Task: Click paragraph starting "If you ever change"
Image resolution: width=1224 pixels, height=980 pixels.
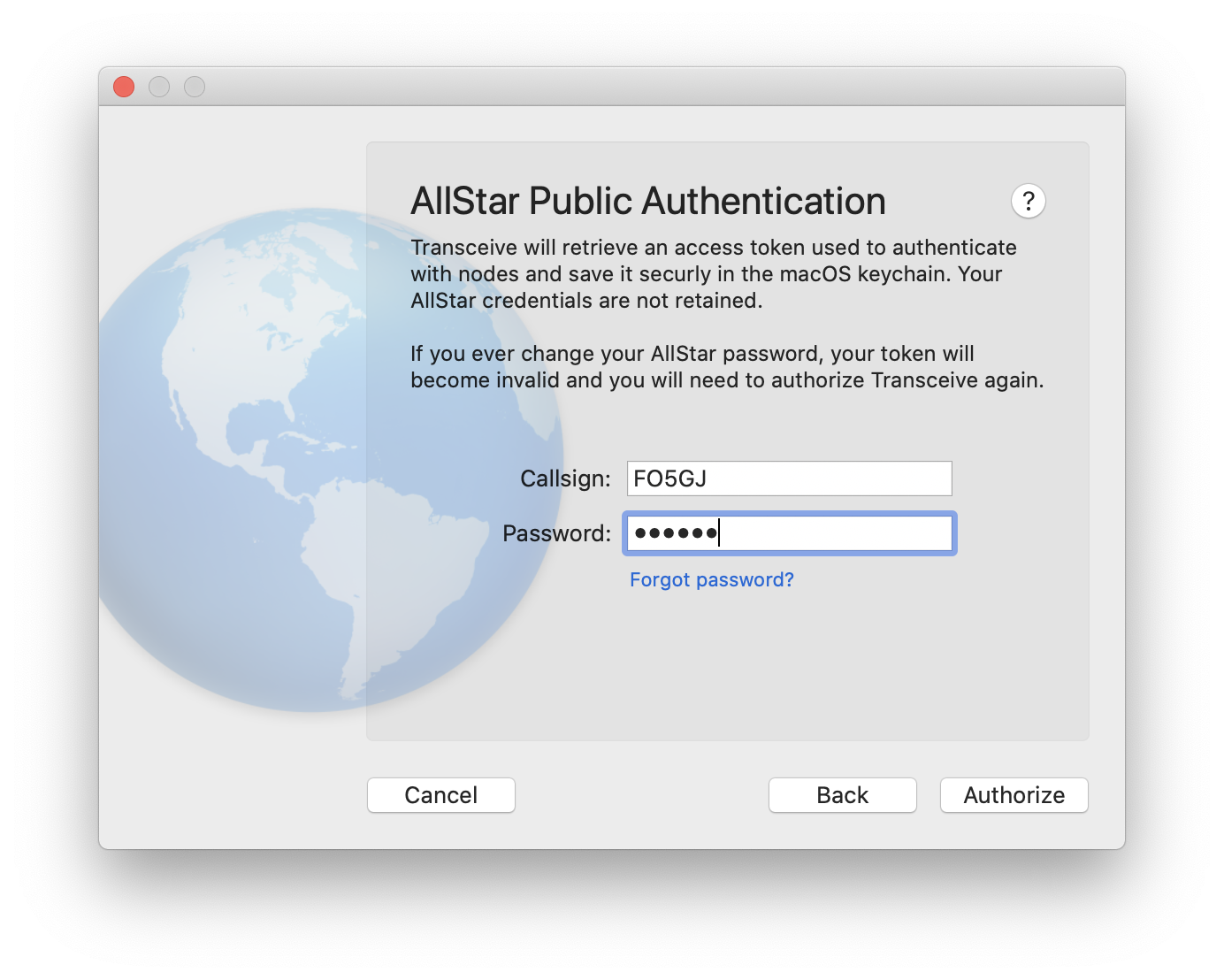Action: tap(727, 367)
